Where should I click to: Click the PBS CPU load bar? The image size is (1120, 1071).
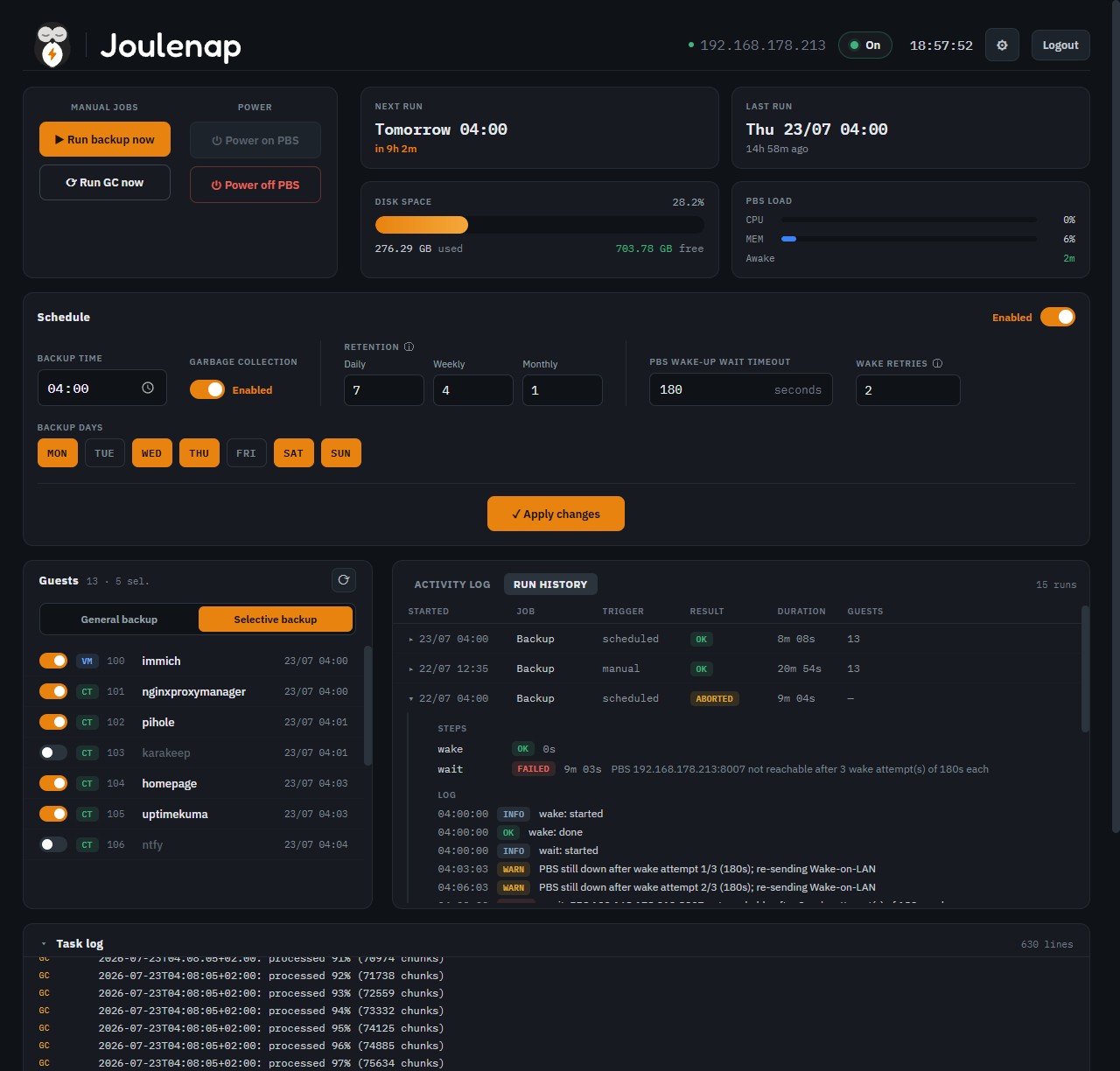click(x=909, y=220)
